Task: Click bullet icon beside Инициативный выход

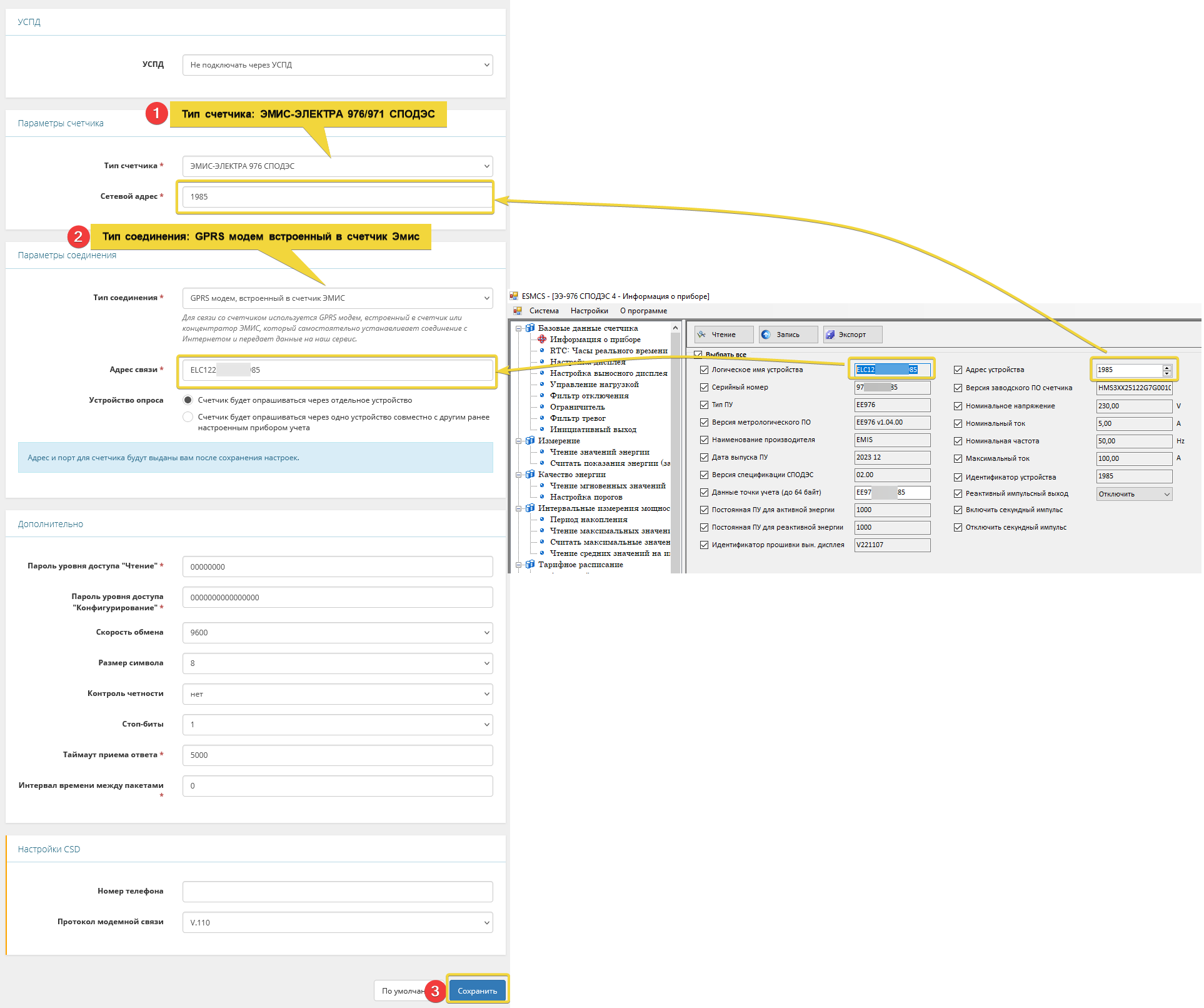Action: [542, 430]
